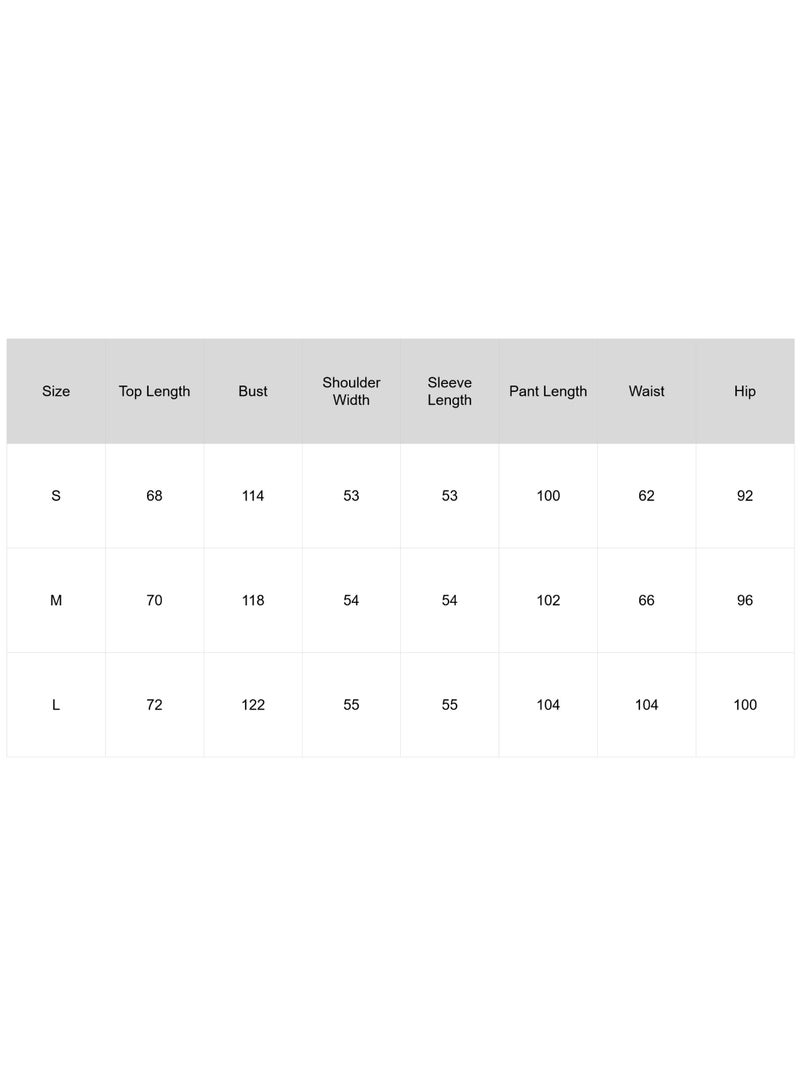This screenshot has height=1091, width=800.
Task: Click hip value 96 in M row
Action: [x=745, y=600]
